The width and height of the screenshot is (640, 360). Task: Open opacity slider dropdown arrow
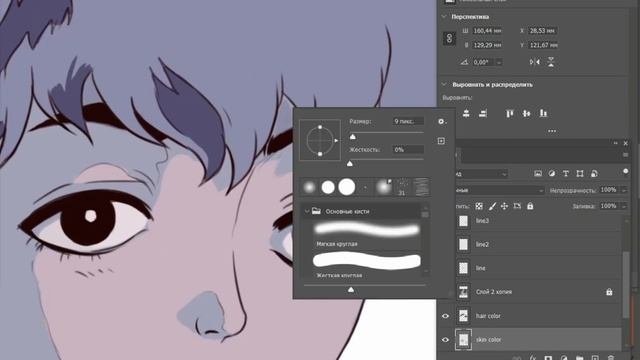(624, 190)
